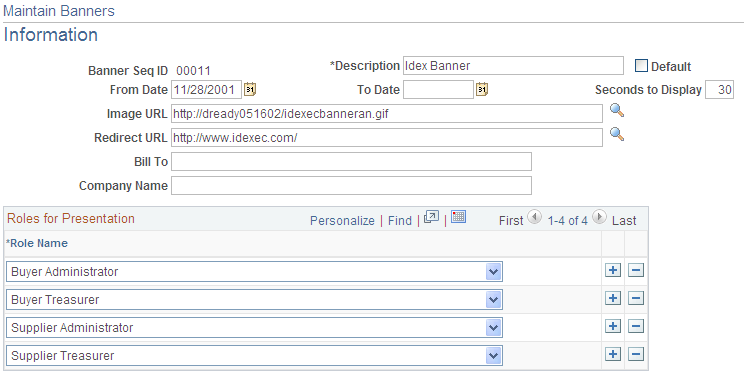Open the To Date calendar picker

click(x=481, y=89)
